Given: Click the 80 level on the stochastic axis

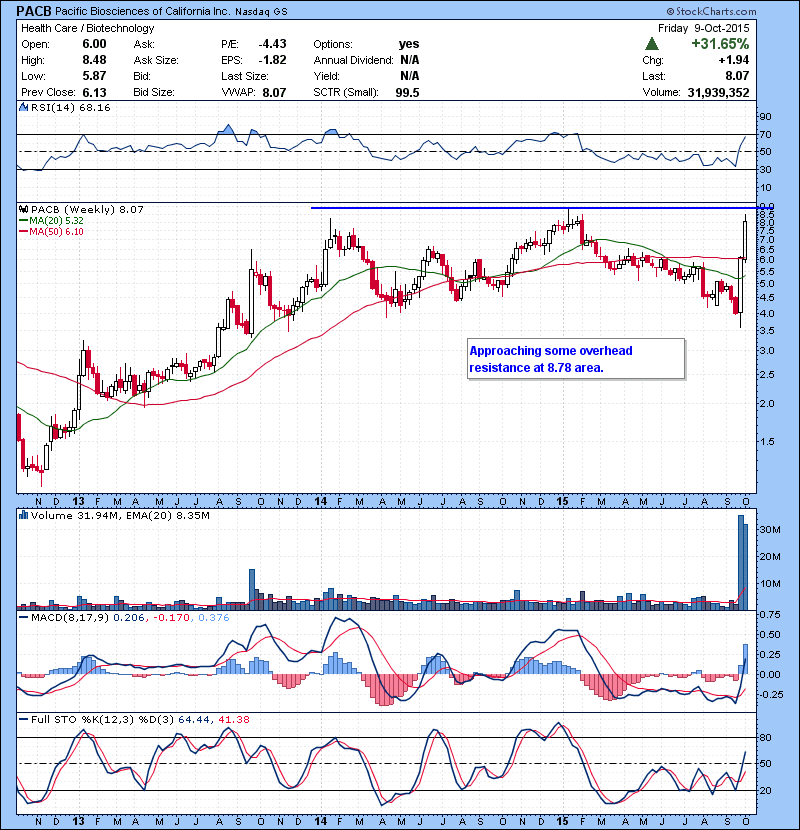Looking at the screenshot, I should (x=765, y=737).
